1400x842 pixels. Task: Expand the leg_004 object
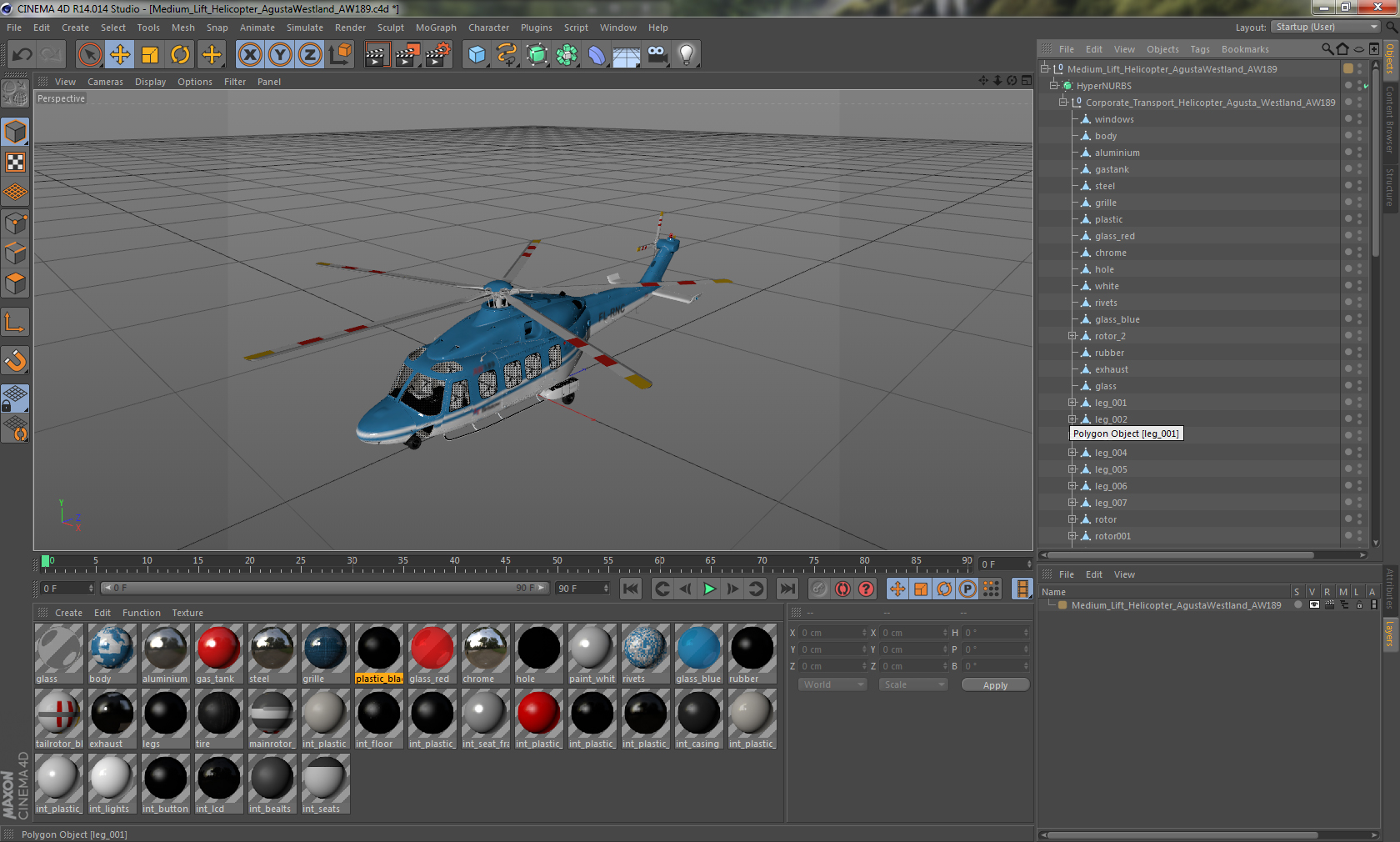tap(1072, 452)
